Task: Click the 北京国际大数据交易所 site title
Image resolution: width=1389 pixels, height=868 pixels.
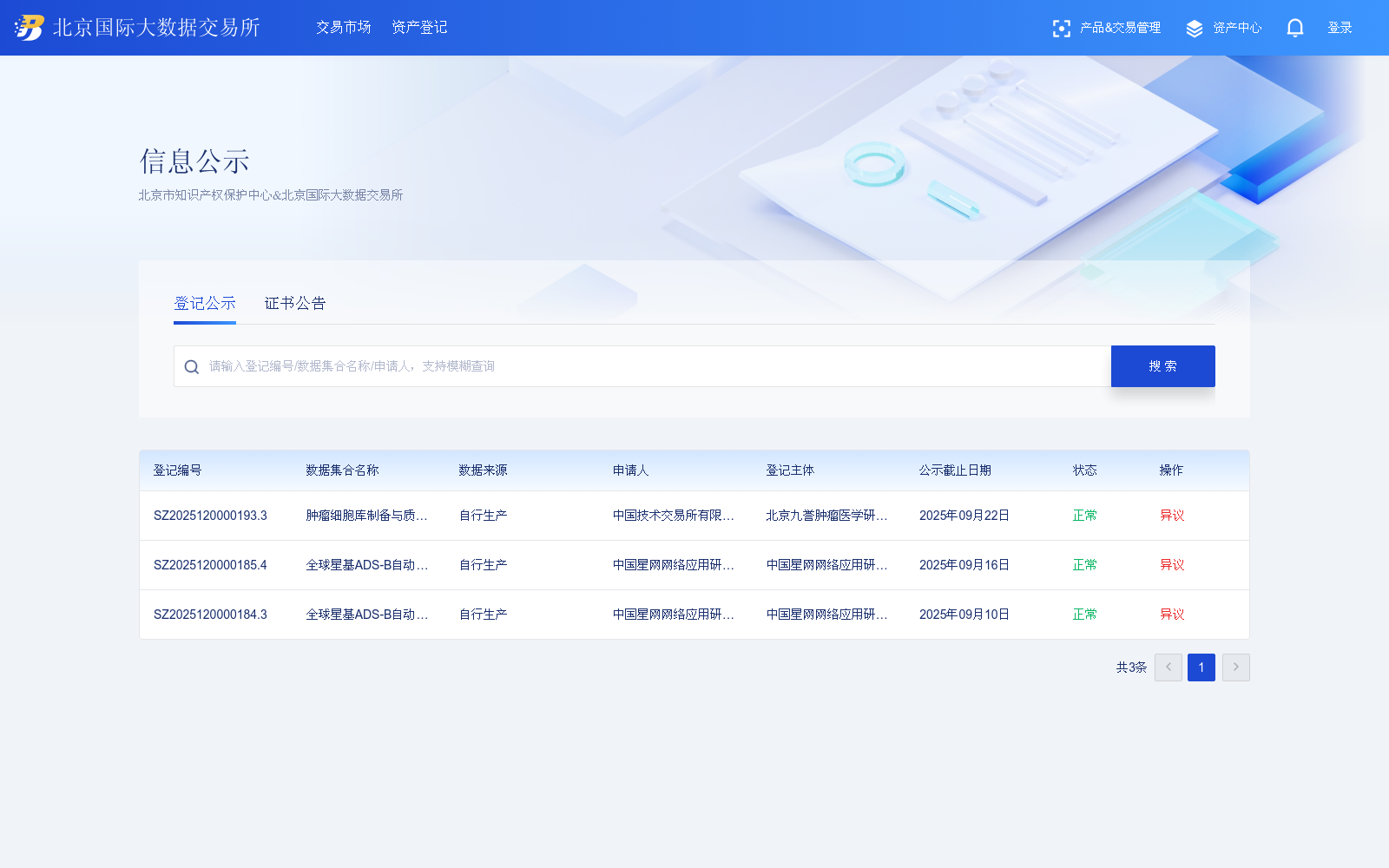Action: click(156, 28)
